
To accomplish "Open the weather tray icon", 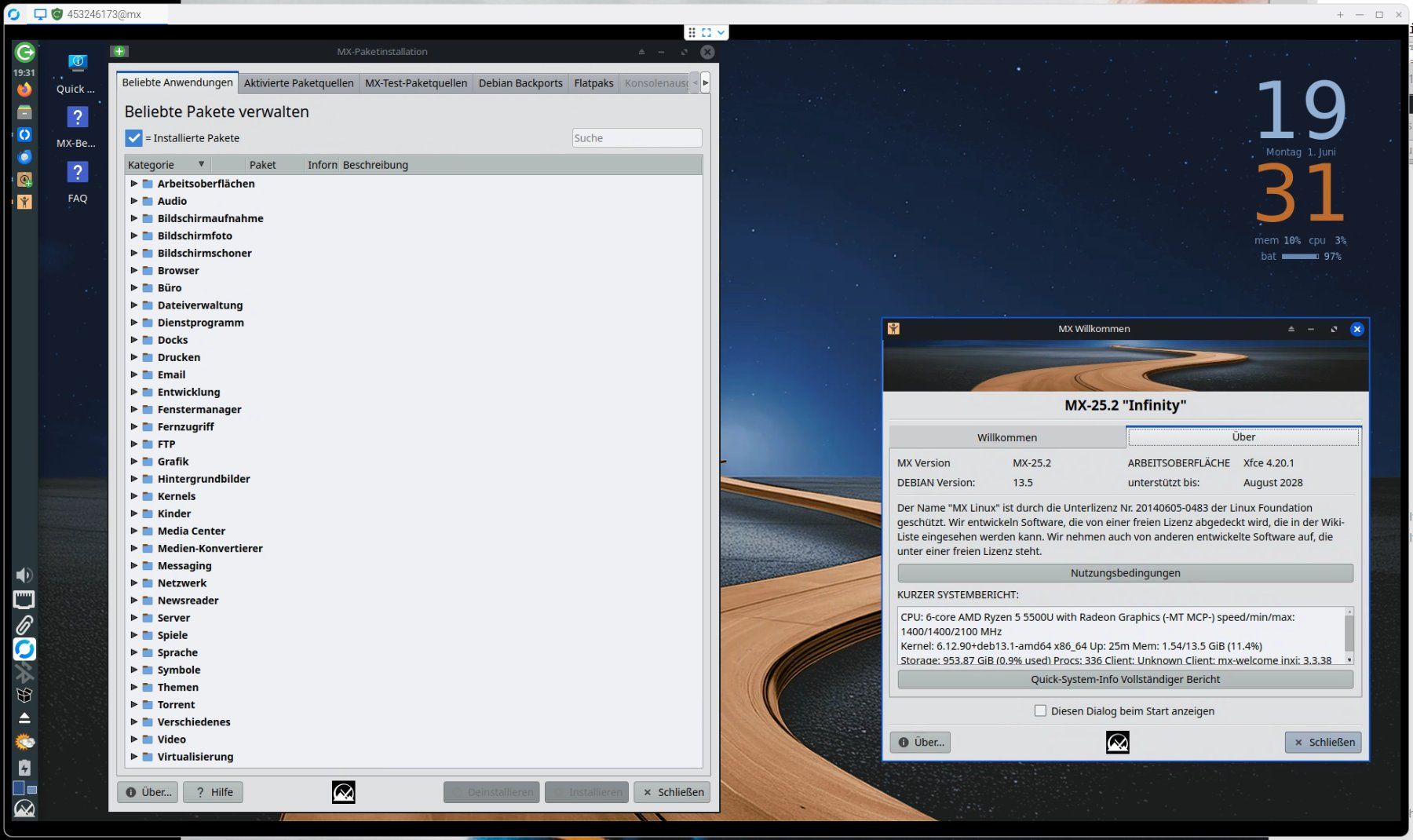I will [24, 742].
